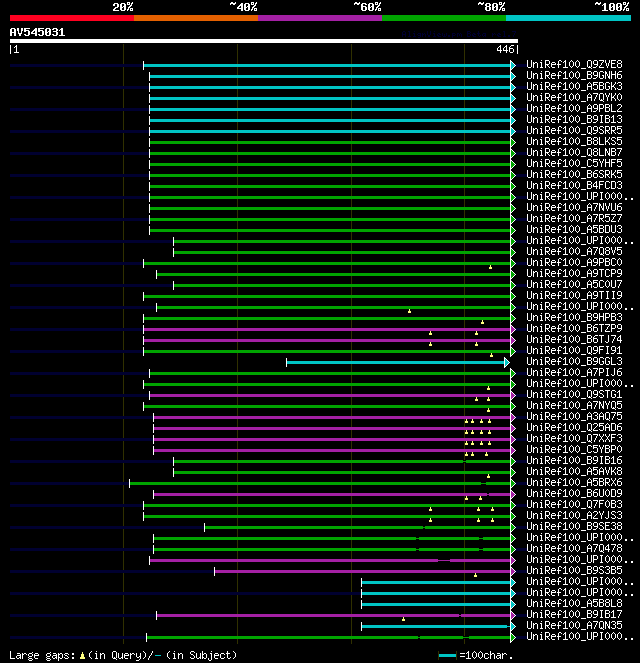640x663 pixels.
Task: Click the arrowhead ending the UniRef100_Q9SRR5 bar
Action: pos(513,131)
